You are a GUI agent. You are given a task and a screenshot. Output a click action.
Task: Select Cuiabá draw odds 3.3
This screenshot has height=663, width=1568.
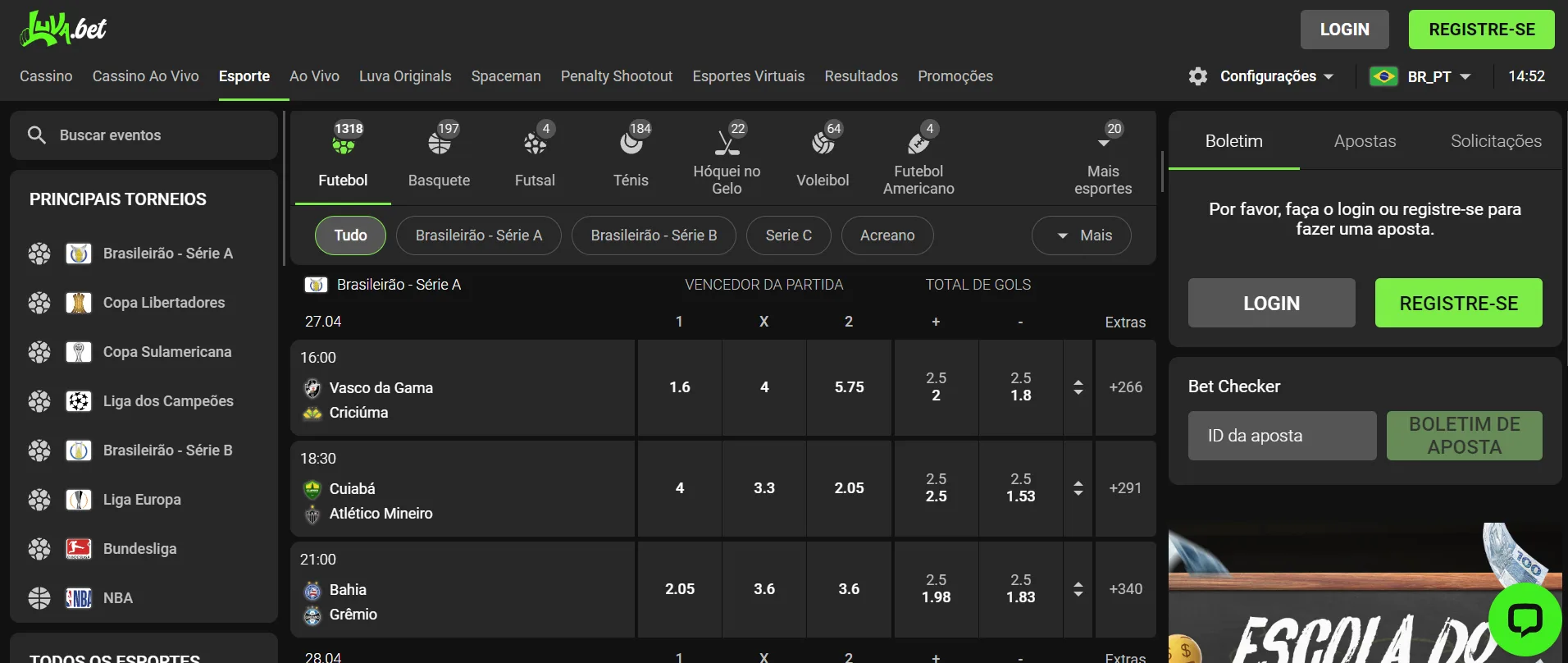click(764, 488)
